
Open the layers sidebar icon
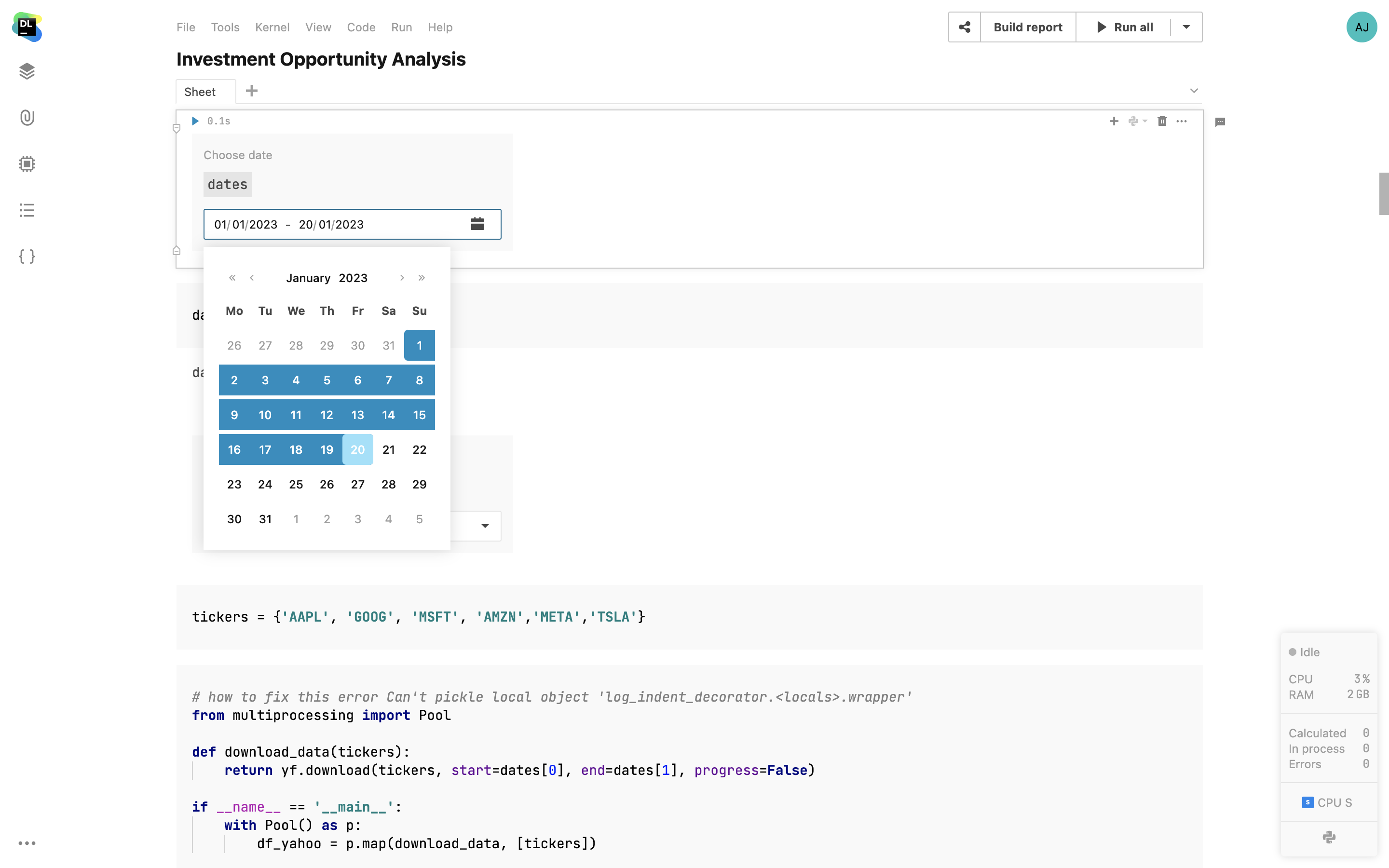pyautogui.click(x=27, y=71)
